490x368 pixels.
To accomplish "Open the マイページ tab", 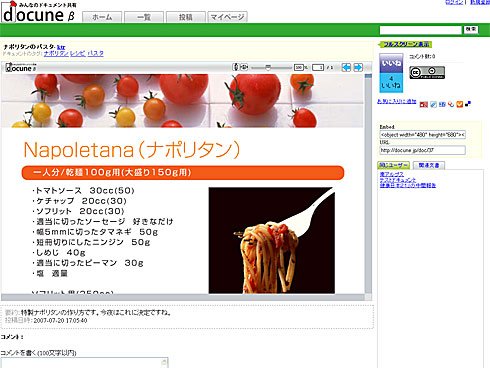I will 227,17.
